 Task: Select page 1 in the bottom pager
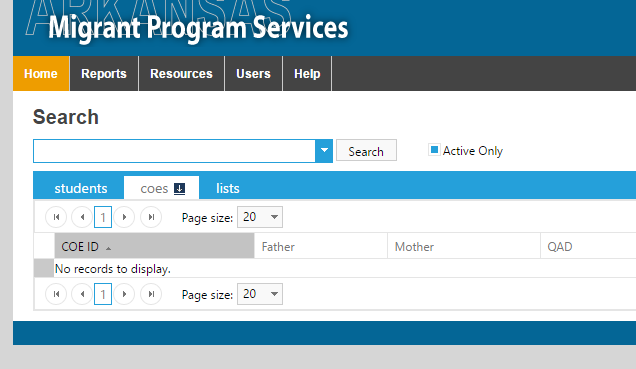tap(103, 294)
